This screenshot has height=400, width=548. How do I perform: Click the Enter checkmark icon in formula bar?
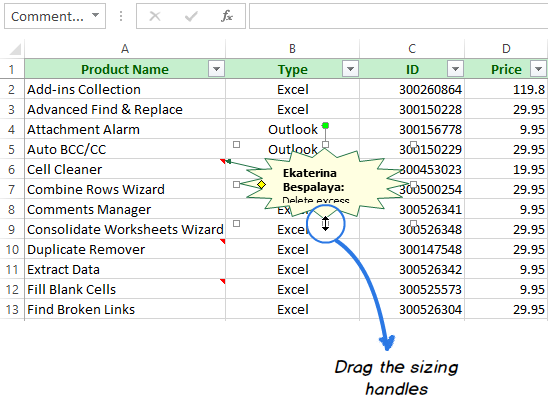tap(191, 16)
